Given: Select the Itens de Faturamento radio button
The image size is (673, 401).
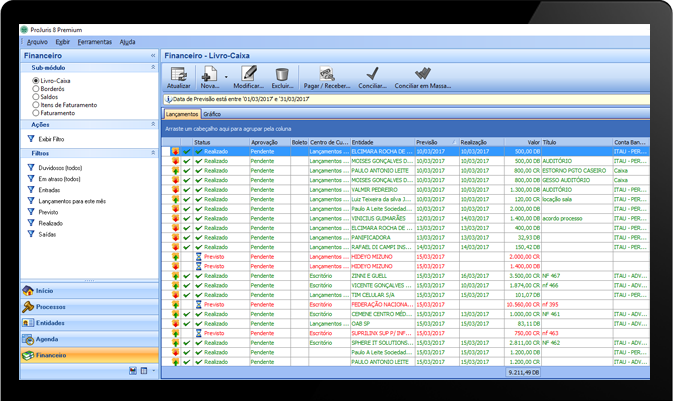Looking at the screenshot, I should click(x=36, y=105).
